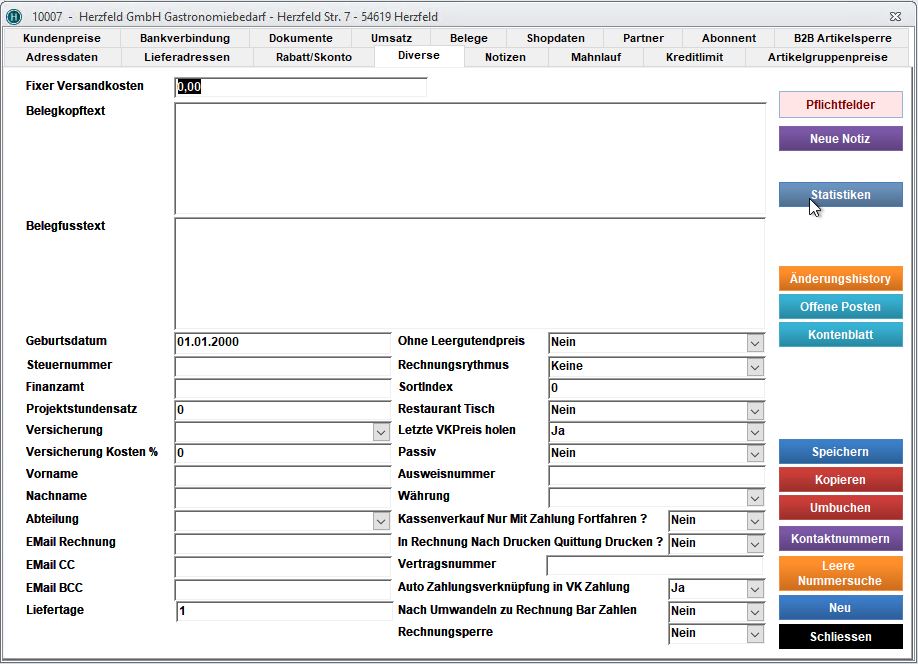Image resolution: width=918 pixels, height=664 pixels.
Task: Click into the Belegkopftext text area
Action: tap(469, 158)
